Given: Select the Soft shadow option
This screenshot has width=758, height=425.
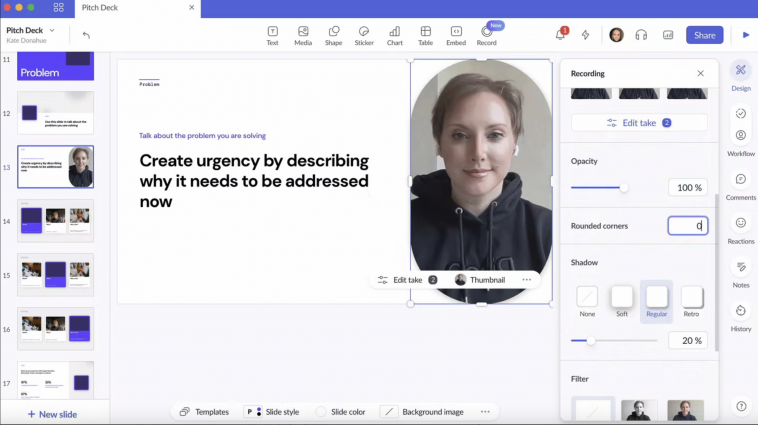Looking at the screenshot, I should (x=622, y=301).
